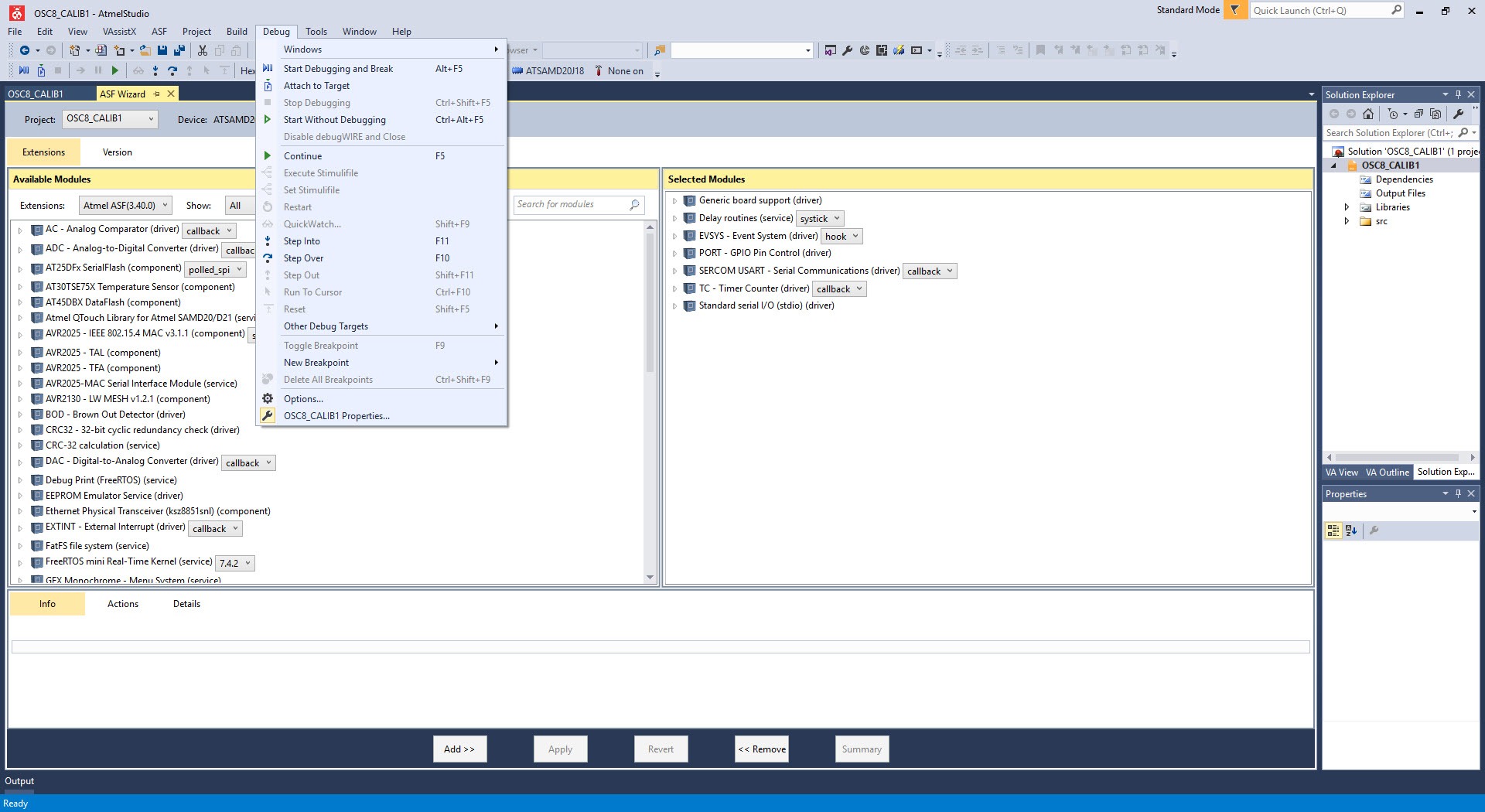Click the Summary button
The width and height of the screenshot is (1485, 812).
coord(862,749)
